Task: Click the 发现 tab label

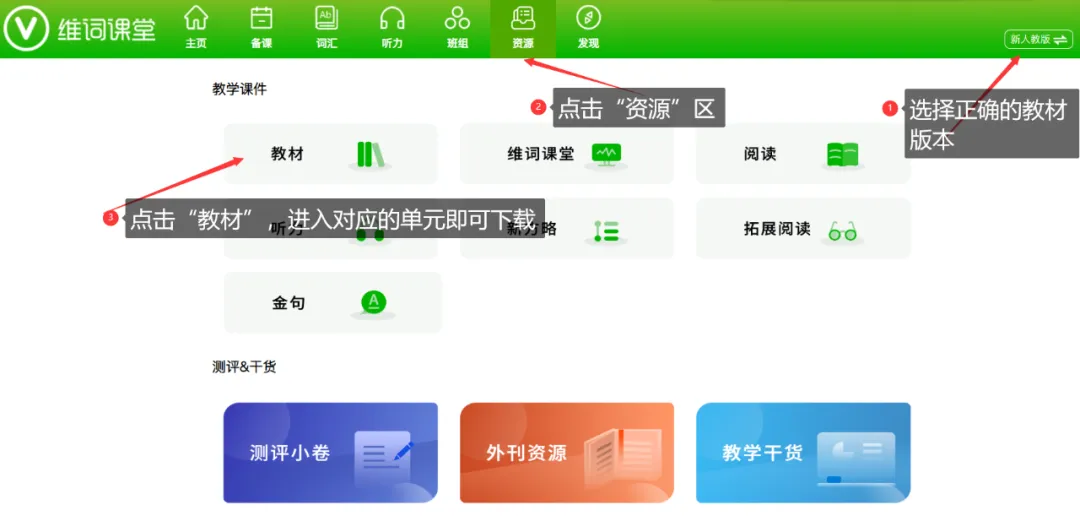Action: (x=588, y=43)
